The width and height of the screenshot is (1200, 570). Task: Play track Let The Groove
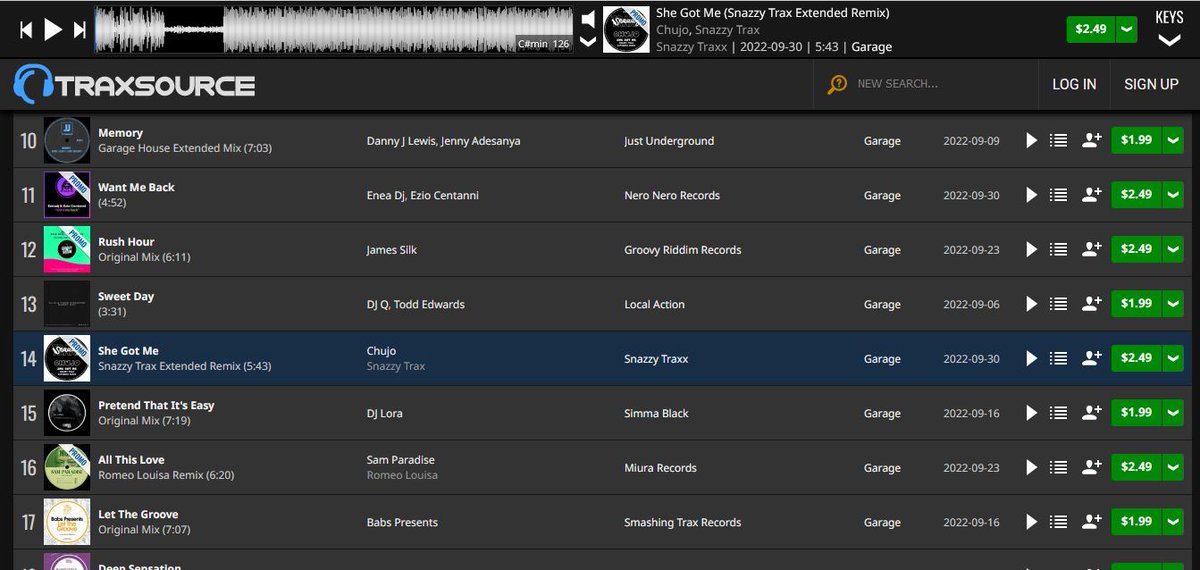(1032, 522)
